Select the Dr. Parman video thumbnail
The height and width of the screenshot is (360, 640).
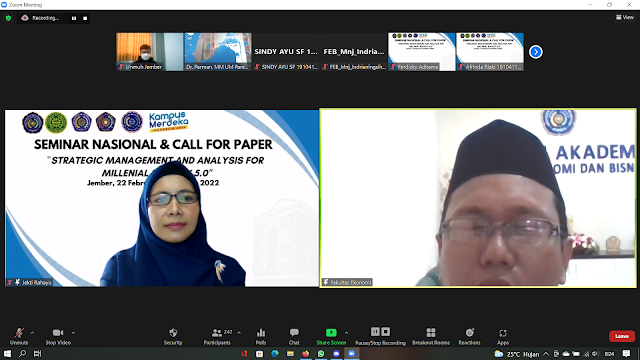click(218, 52)
